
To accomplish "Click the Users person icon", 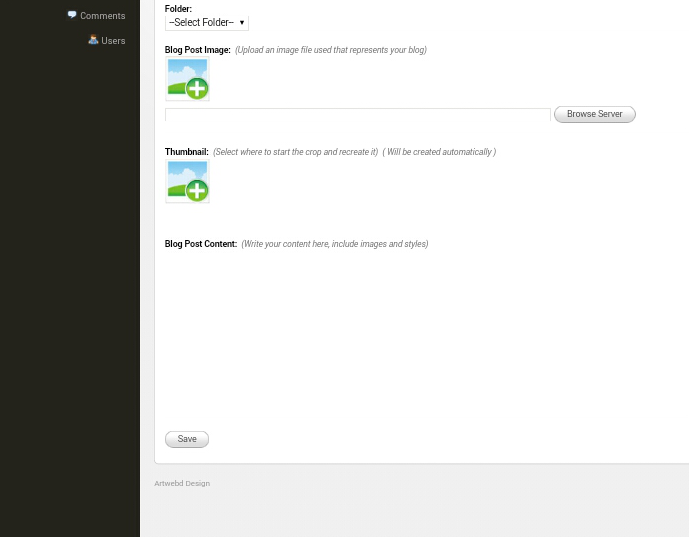I will pos(93,40).
